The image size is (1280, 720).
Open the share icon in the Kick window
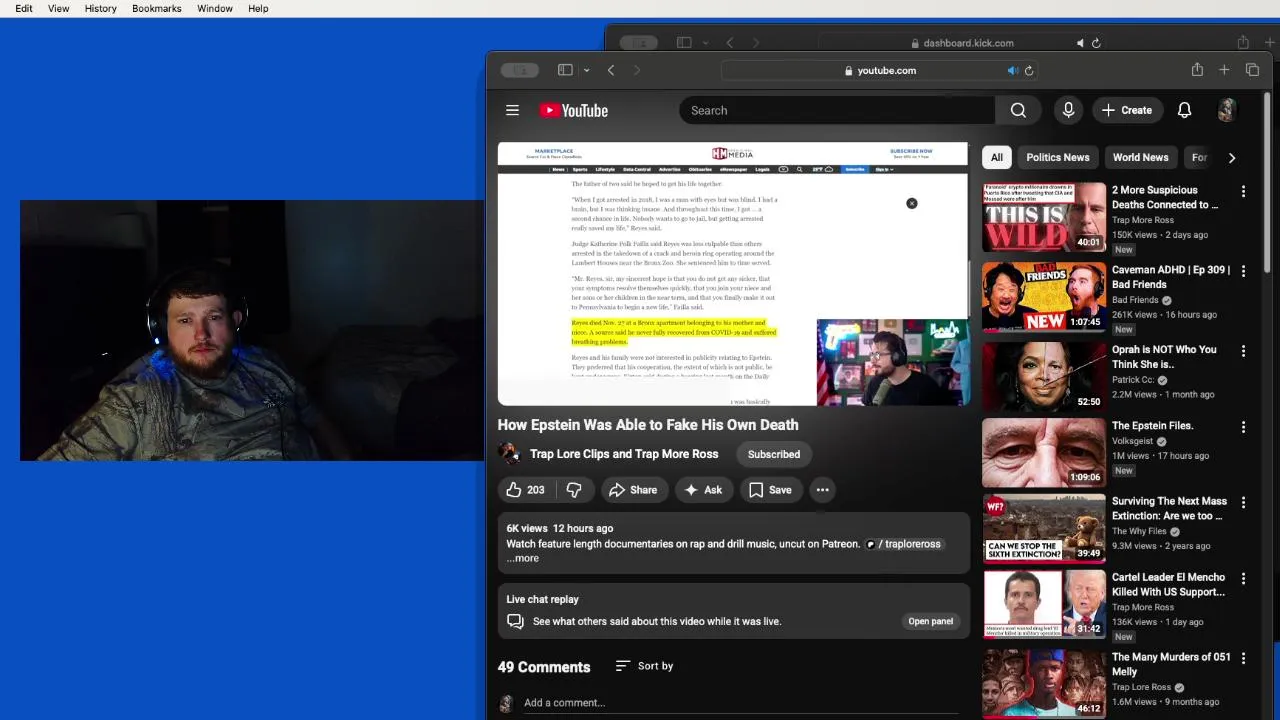[1243, 42]
